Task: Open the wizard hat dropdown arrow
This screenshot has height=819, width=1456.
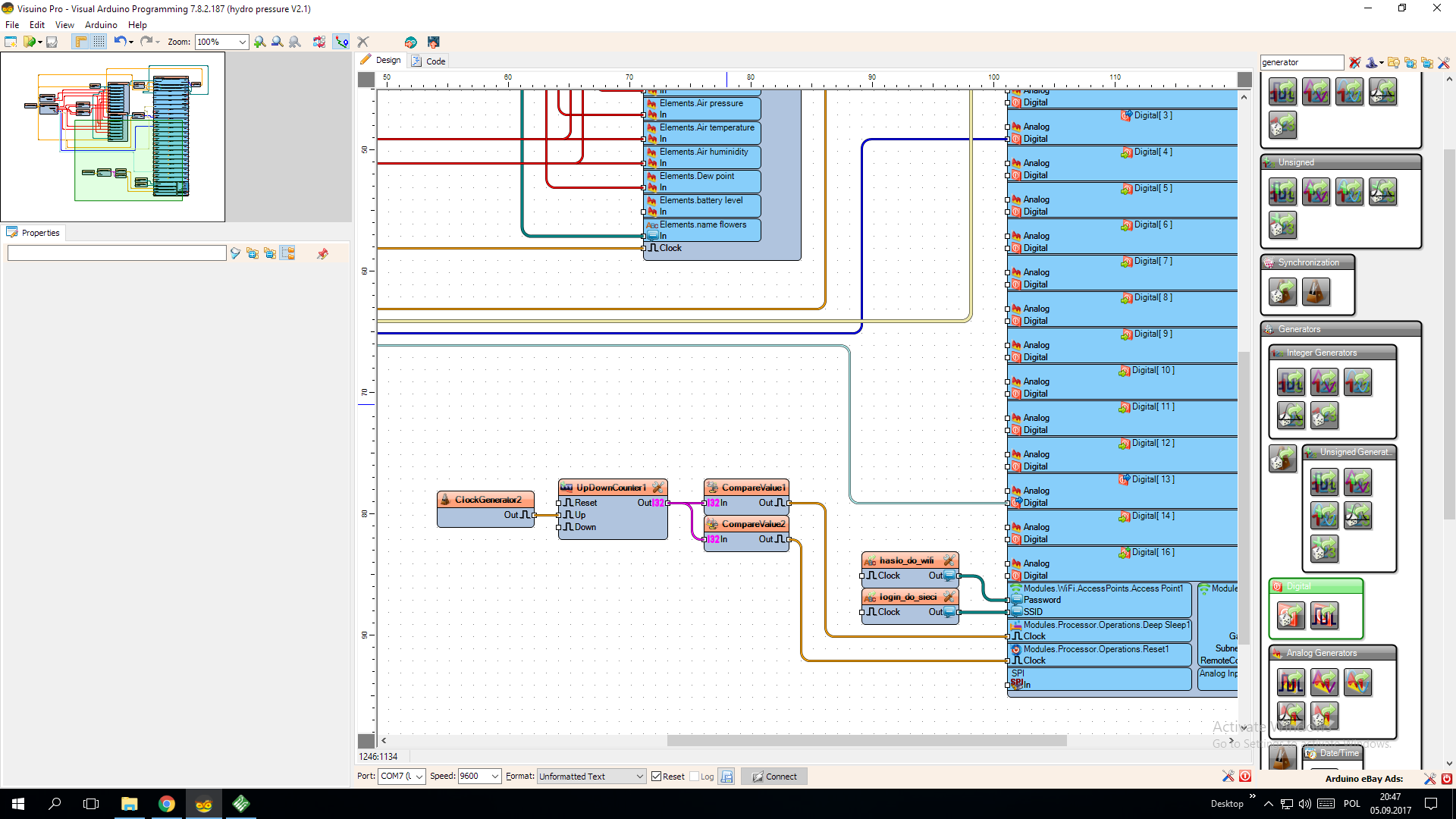Action: tap(1382, 63)
